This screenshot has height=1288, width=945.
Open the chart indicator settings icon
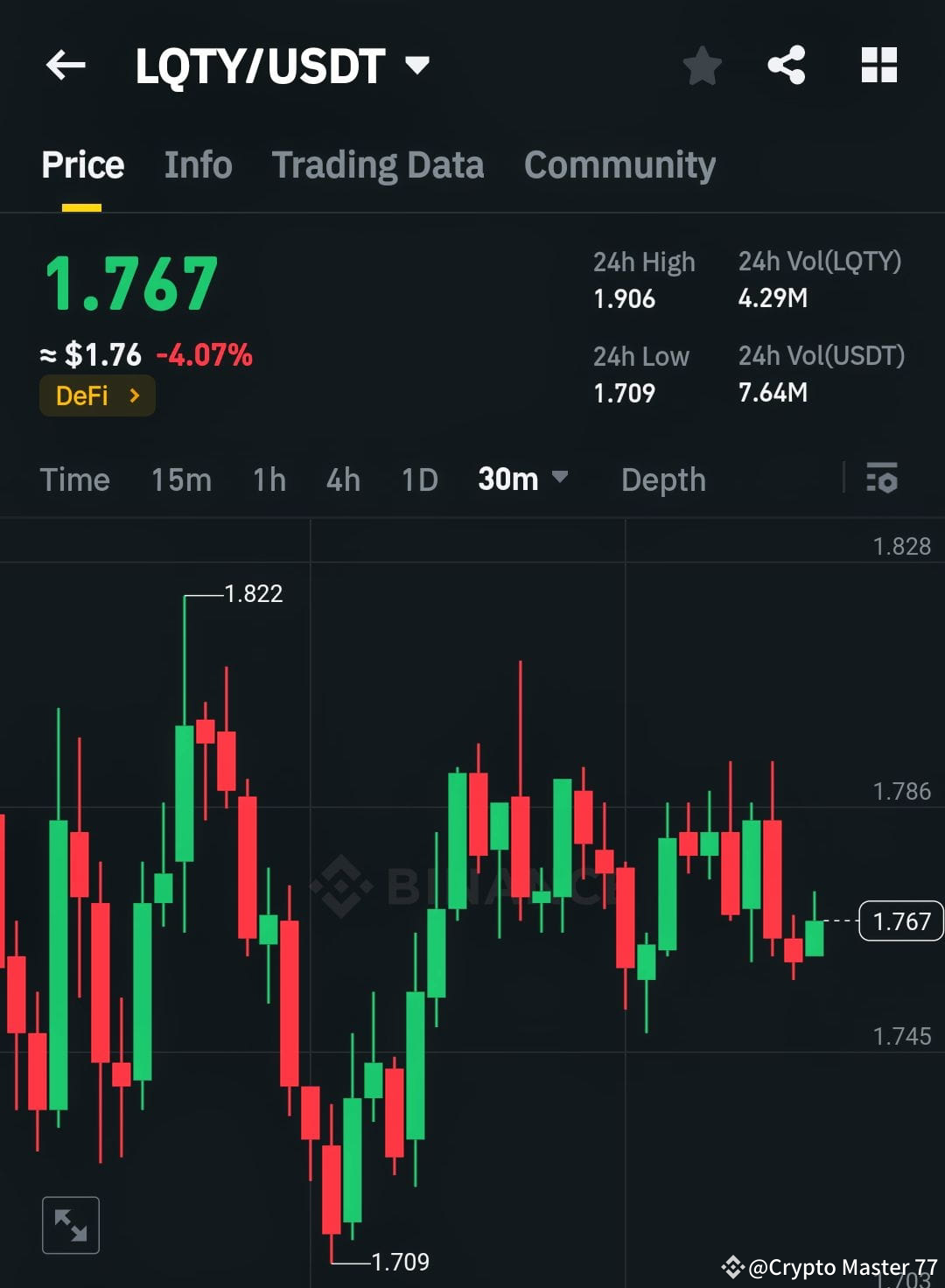pyautogui.click(x=884, y=479)
